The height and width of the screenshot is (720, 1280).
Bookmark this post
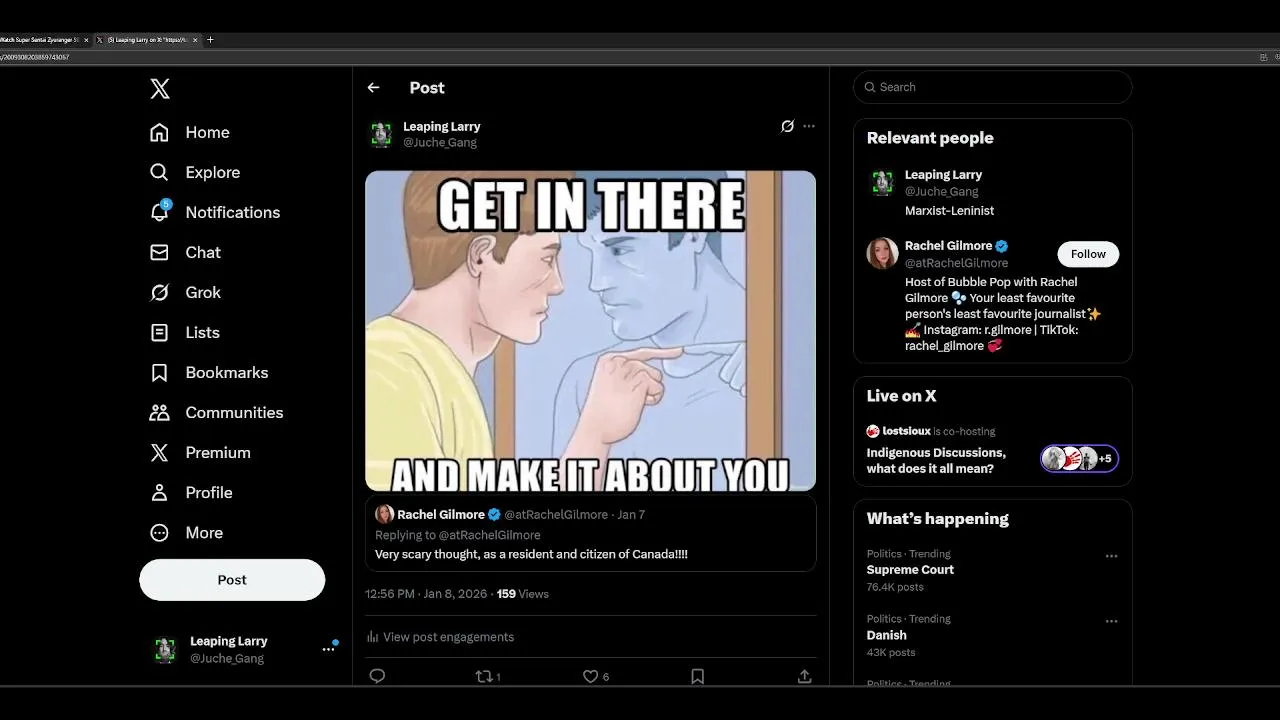(697, 676)
